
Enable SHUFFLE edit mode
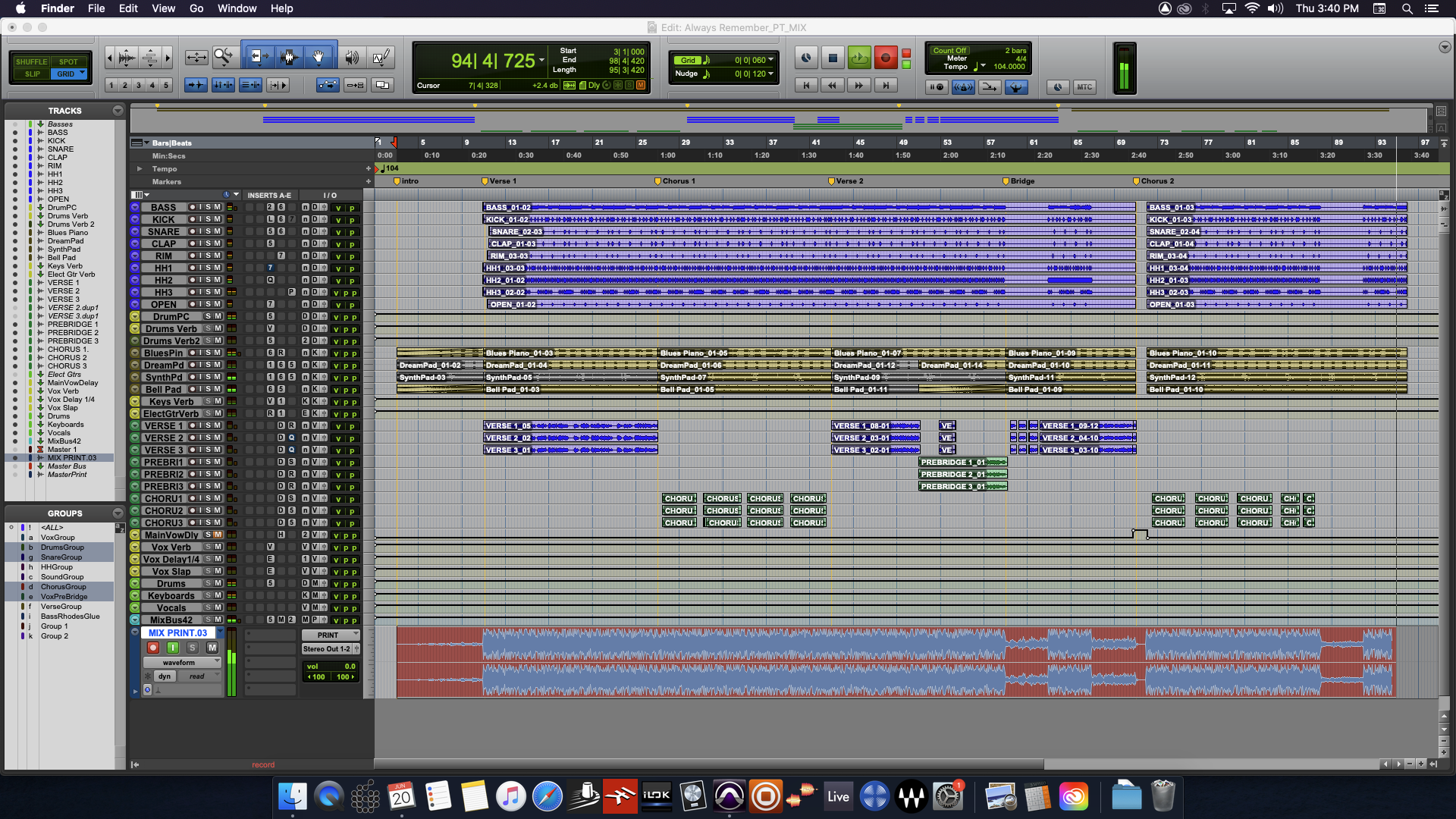[31, 62]
